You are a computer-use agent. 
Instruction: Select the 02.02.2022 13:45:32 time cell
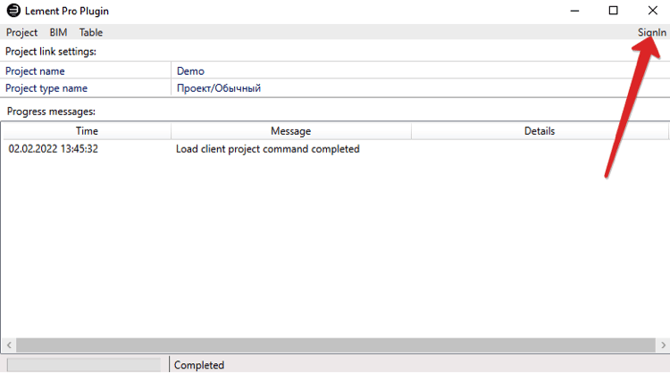[x=53, y=149]
